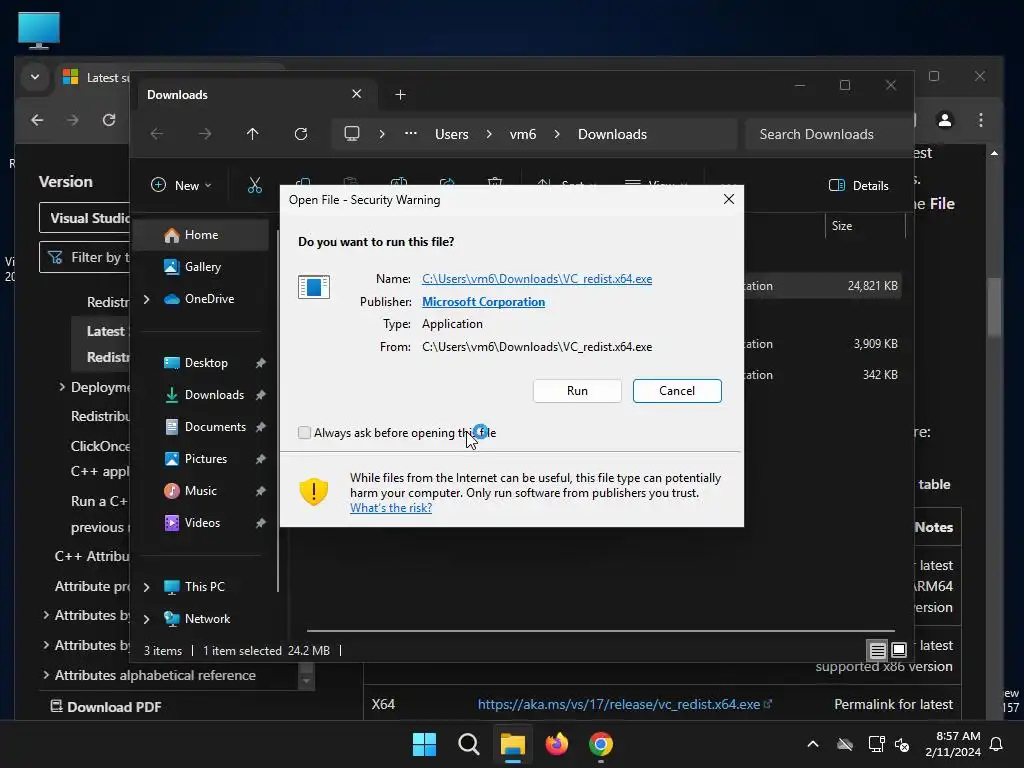1024x768 pixels.
Task: Switch to large thumbnails view in the status bar
Action: point(899,650)
